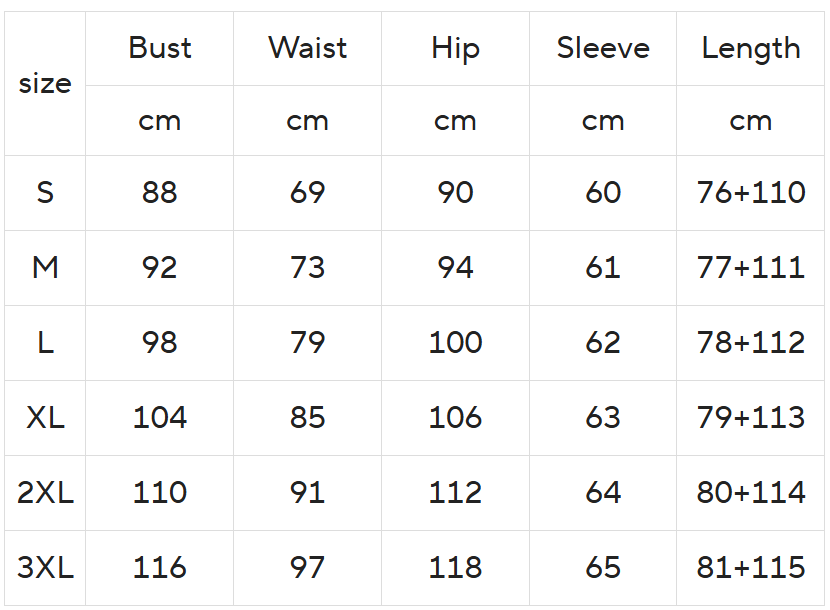
Task: Select waist value 73 for size M
Action: tap(308, 267)
